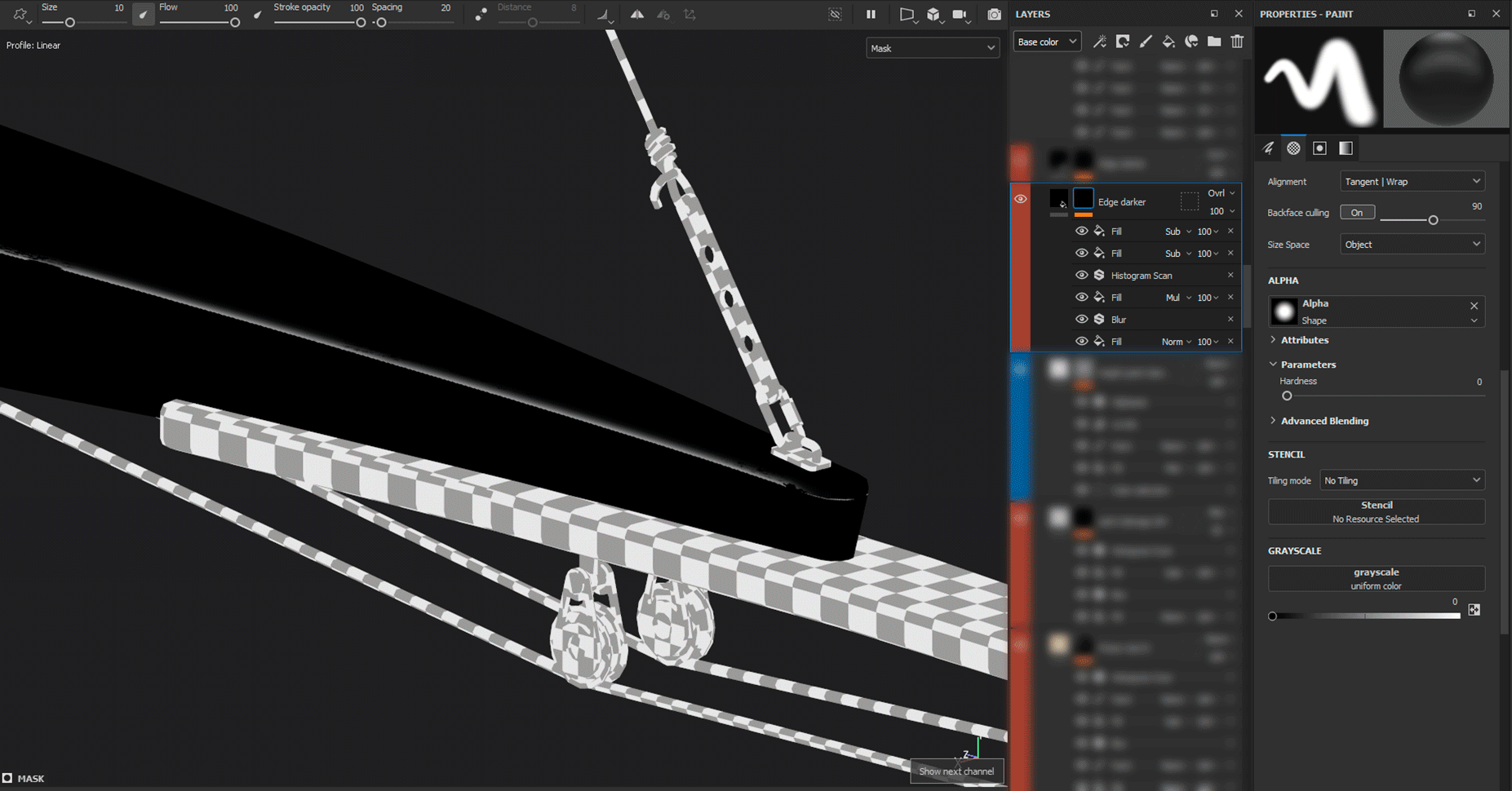Click the camera screenshot icon

tap(994, 15)
